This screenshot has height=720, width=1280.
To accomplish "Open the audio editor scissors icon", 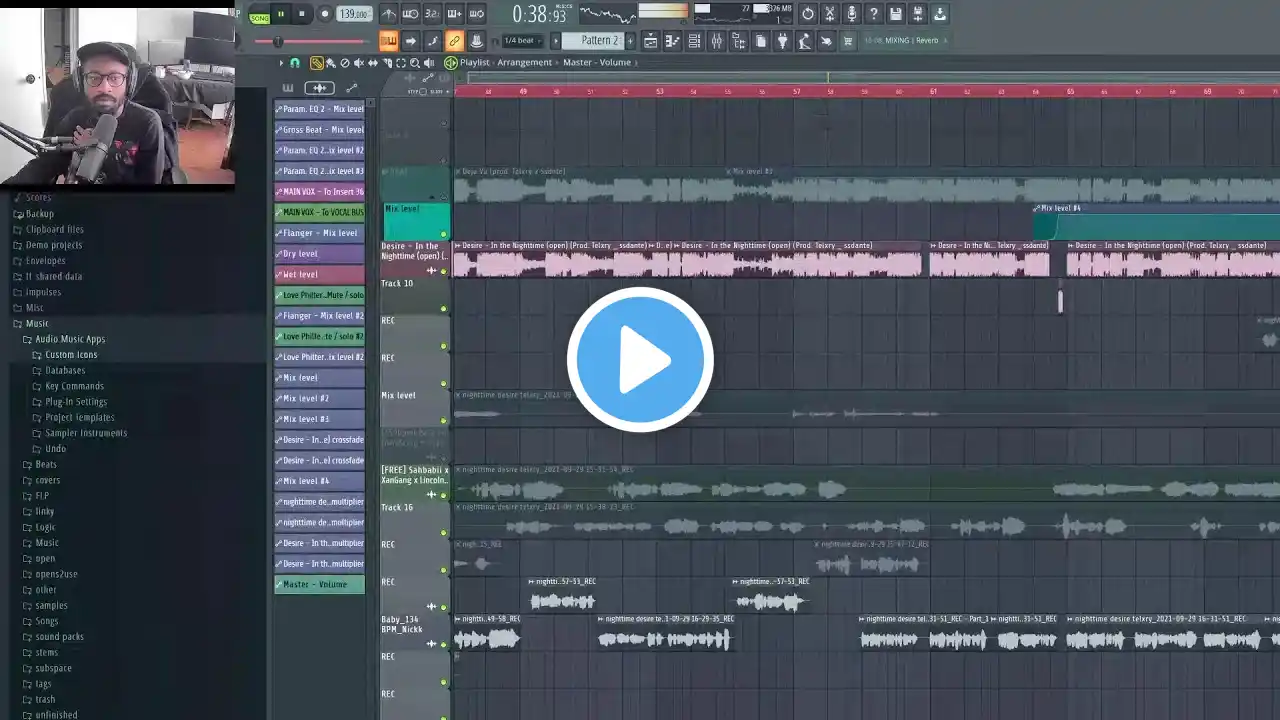I will tap(830, 14).
